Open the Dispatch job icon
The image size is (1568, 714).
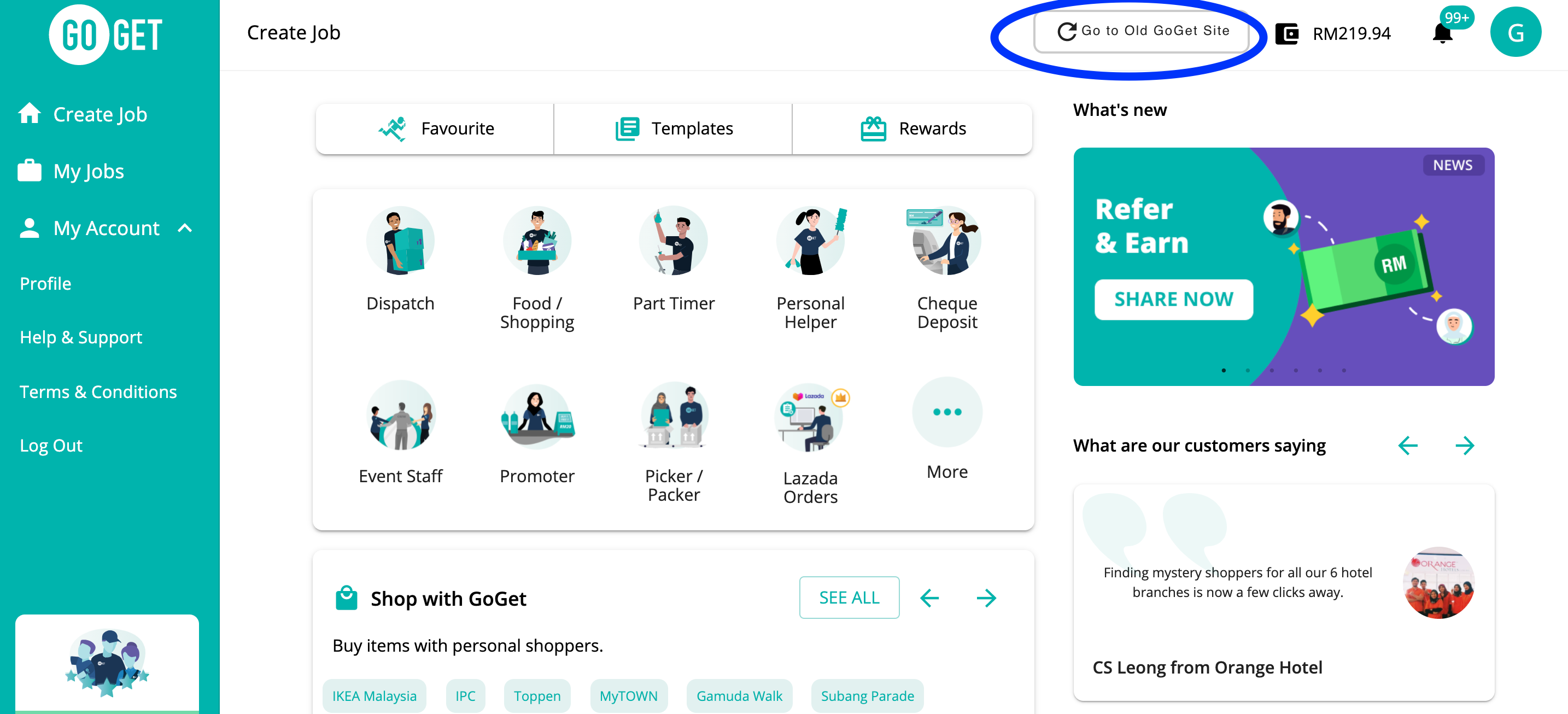point(400,242)
